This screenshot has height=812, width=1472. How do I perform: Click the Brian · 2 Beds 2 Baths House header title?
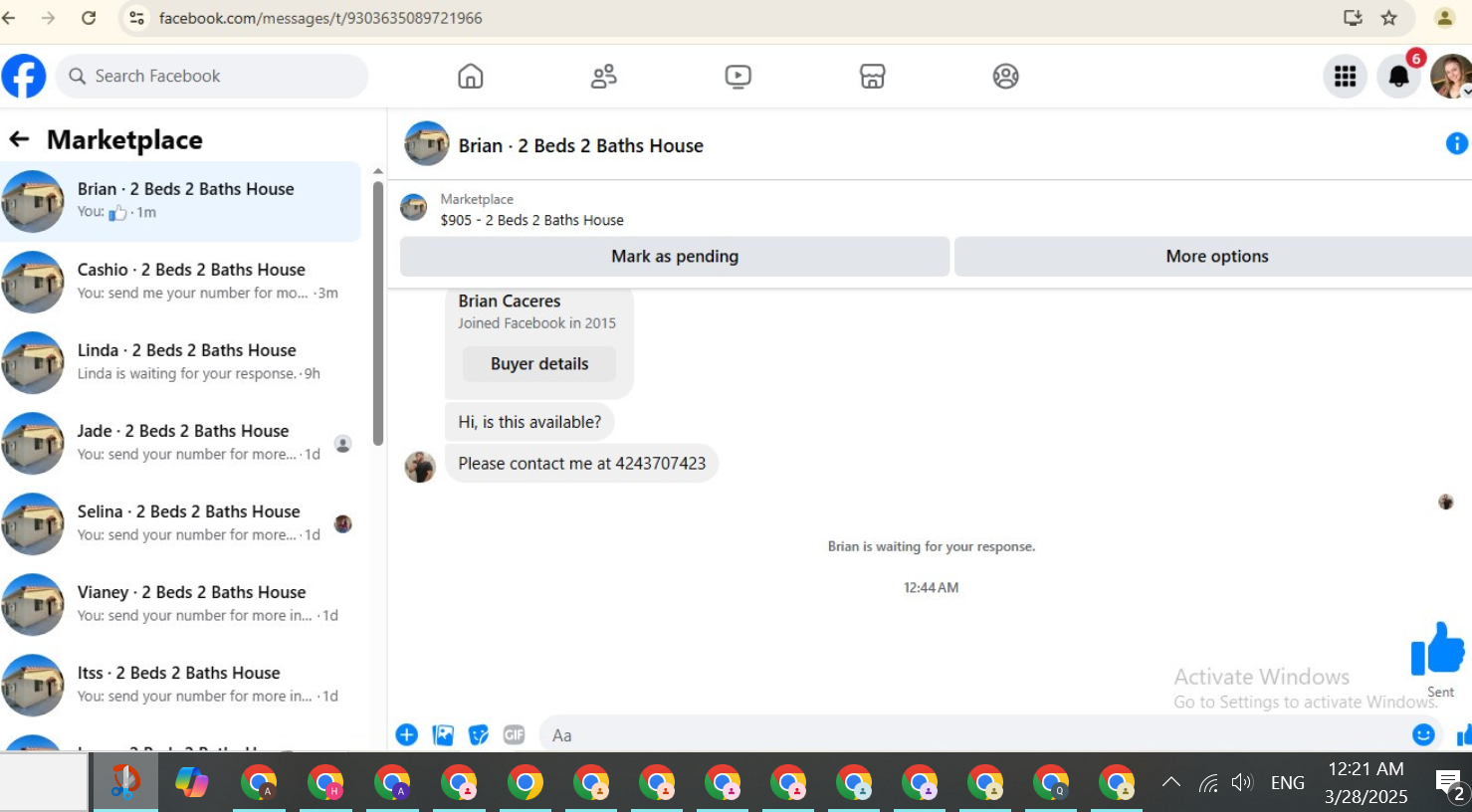[x=581, y=145]
